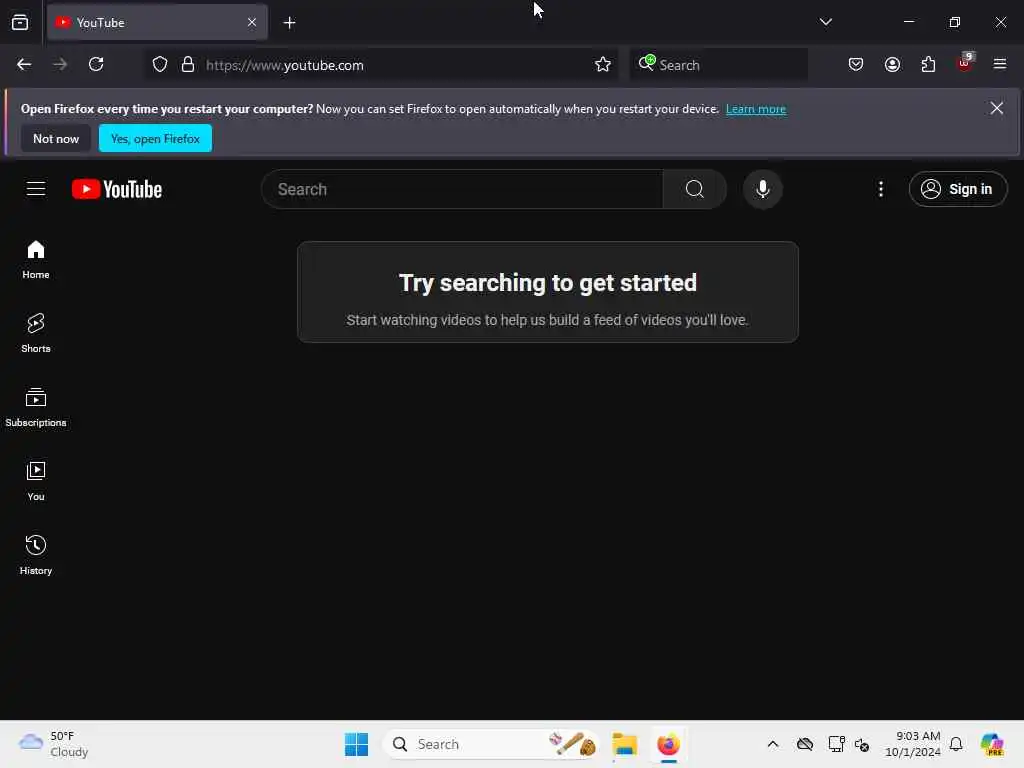Click the Windows taskbar Search box
The height and width of the screenshot is (768, 1024).
click(x=491, y=744)
